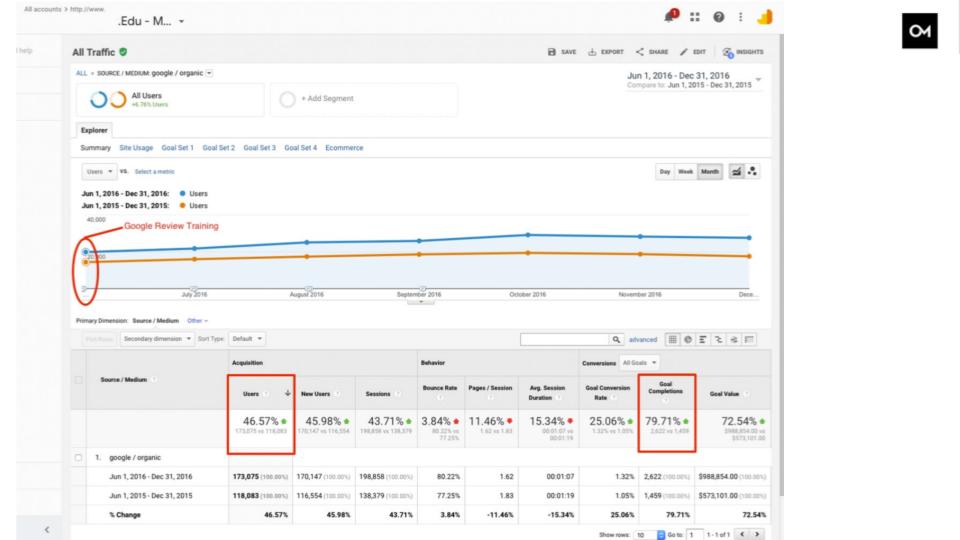Viewport: 960px width, 540px height.
Task: Select the percentage pie view icon
Action: [688, 339]
